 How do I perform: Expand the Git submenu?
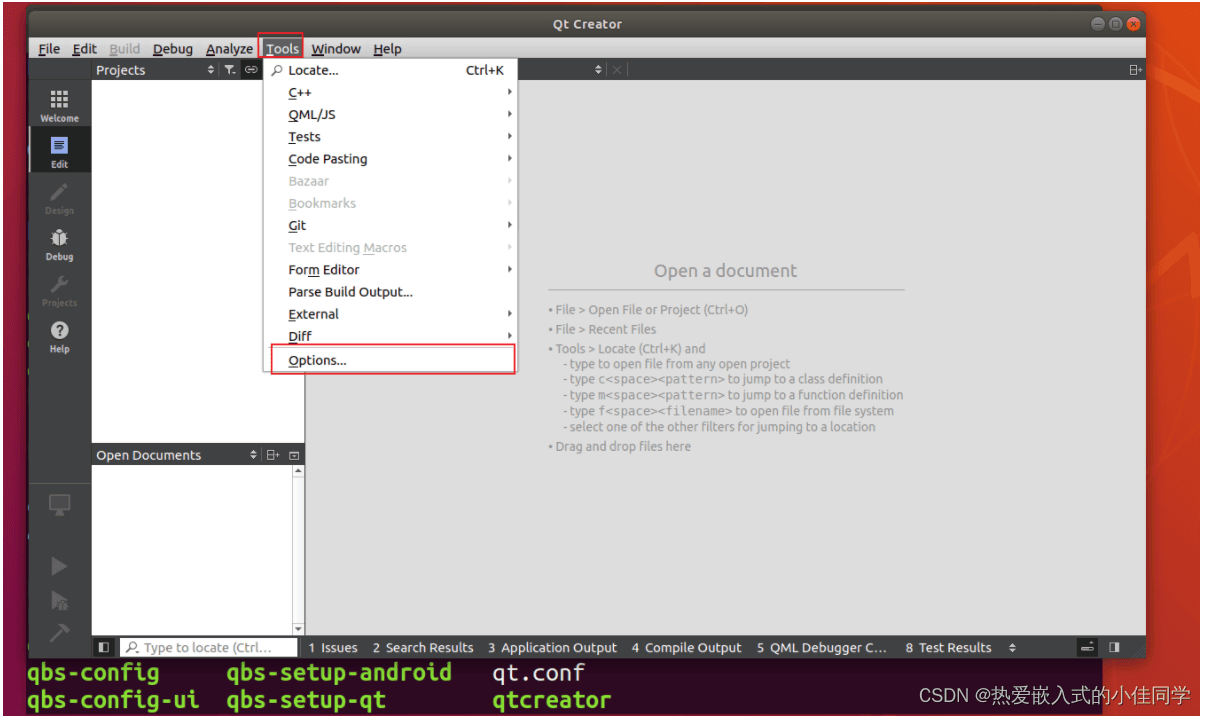pos(390,226)
